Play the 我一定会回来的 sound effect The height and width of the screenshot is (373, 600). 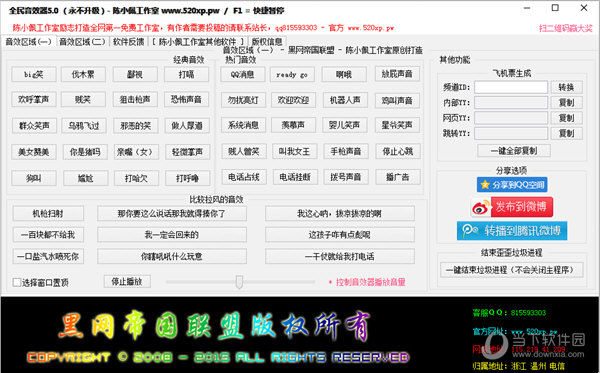[172, 235]
